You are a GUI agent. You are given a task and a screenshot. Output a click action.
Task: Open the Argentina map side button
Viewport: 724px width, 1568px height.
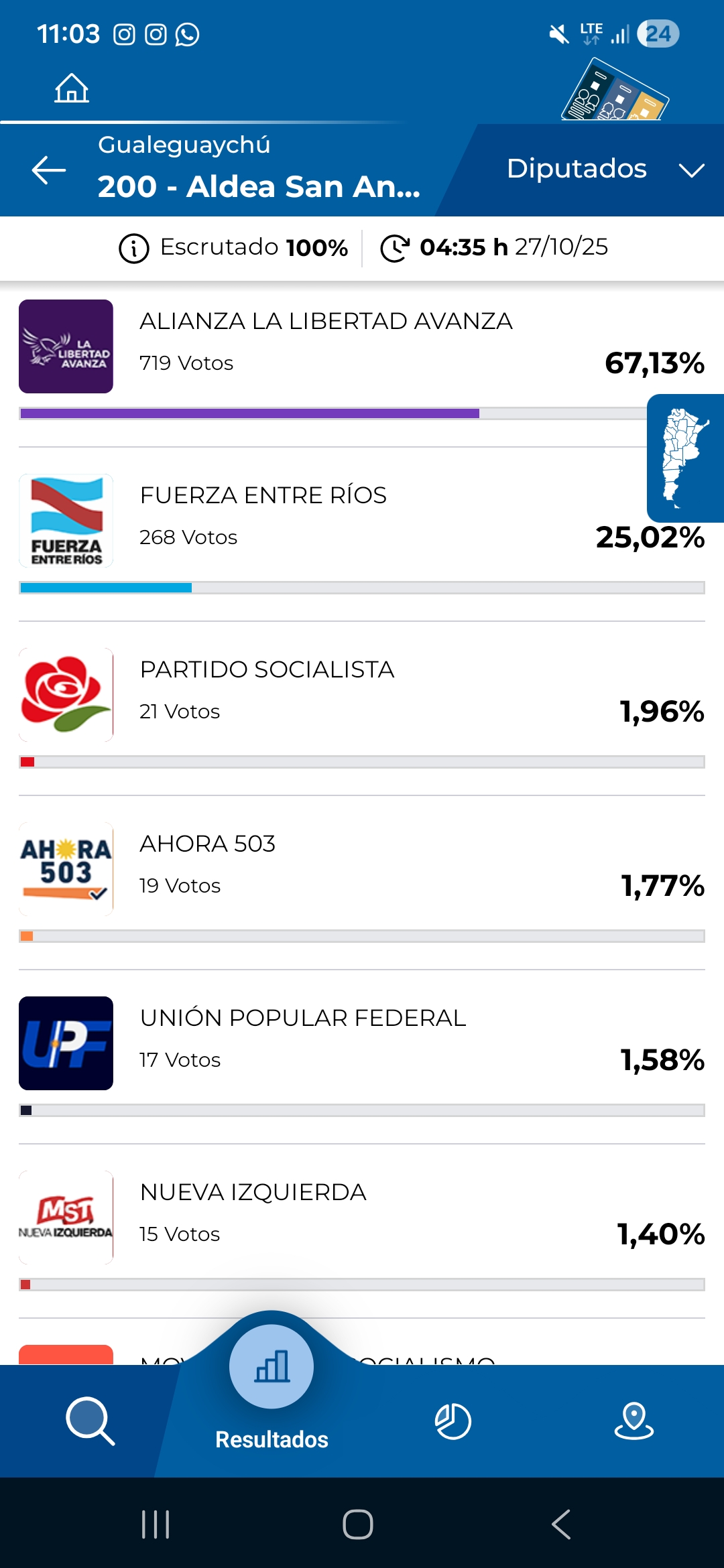coord(685,458)
